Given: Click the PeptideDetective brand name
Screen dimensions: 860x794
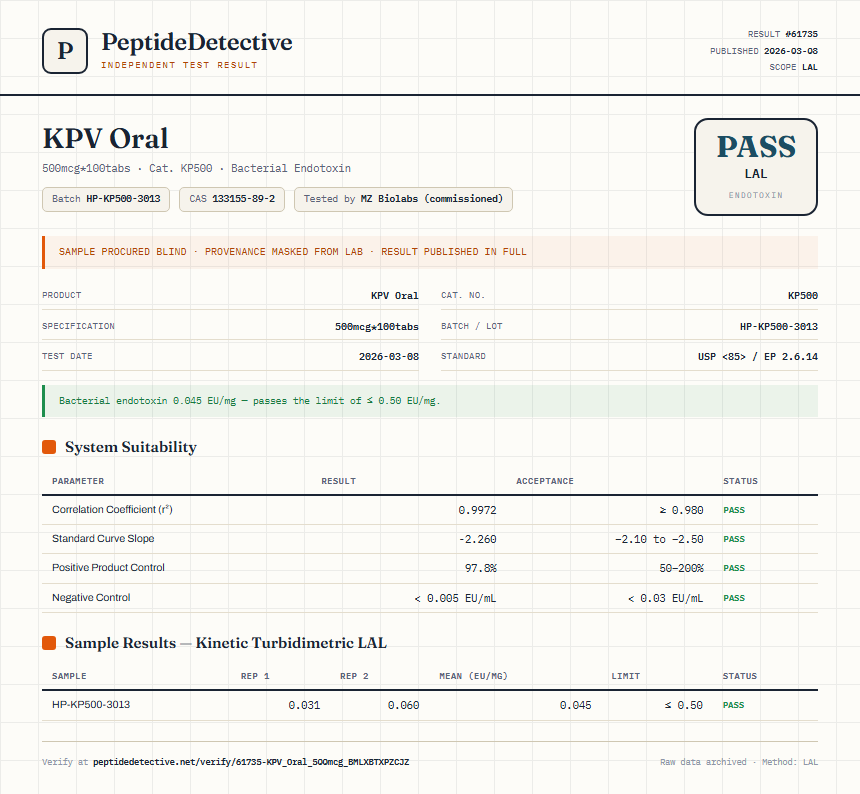Looking at the screenshot, I should click(197, 42).
